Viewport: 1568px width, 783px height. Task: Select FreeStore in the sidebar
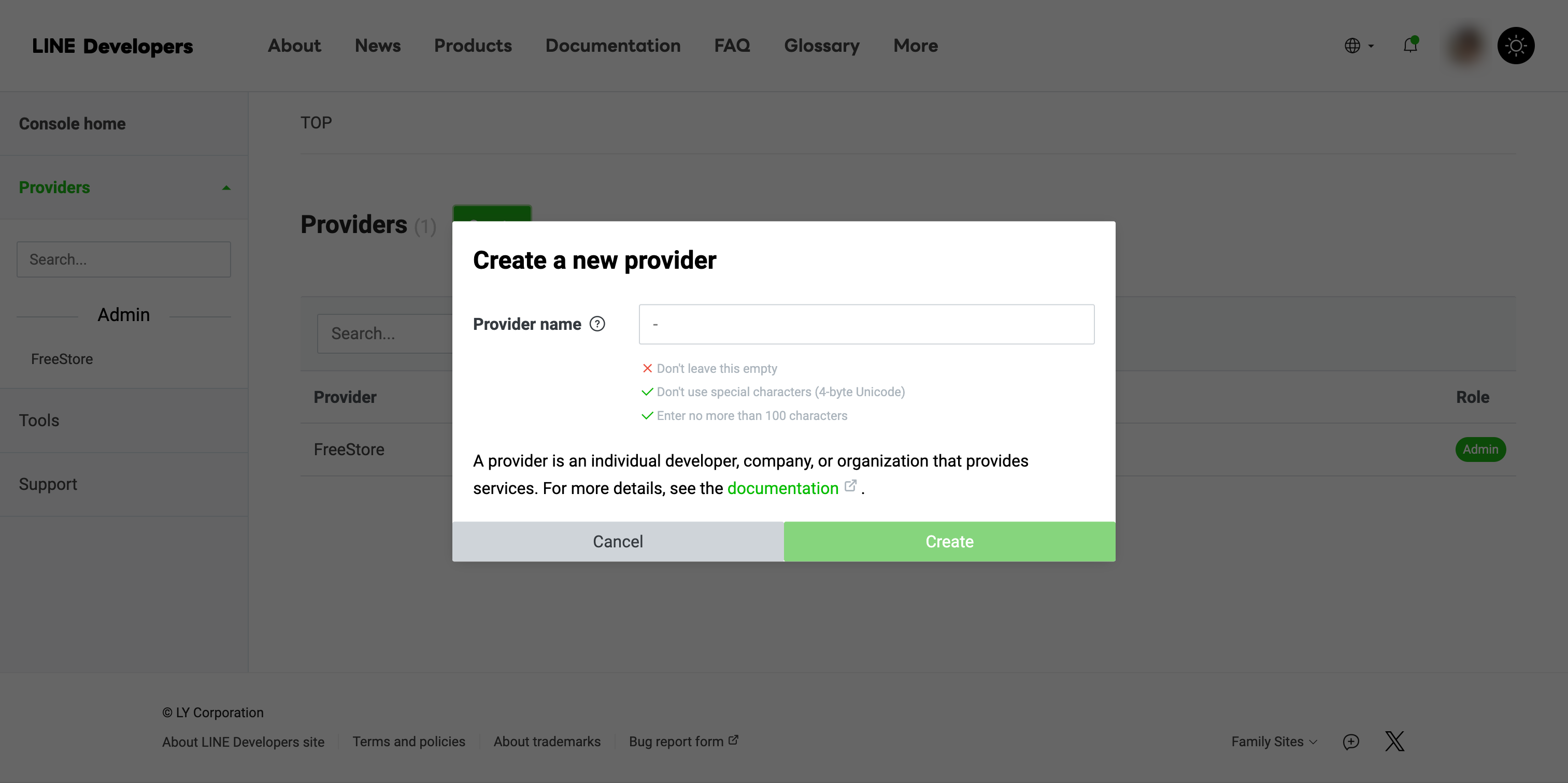pyautogui.click(x=62, y=359)
